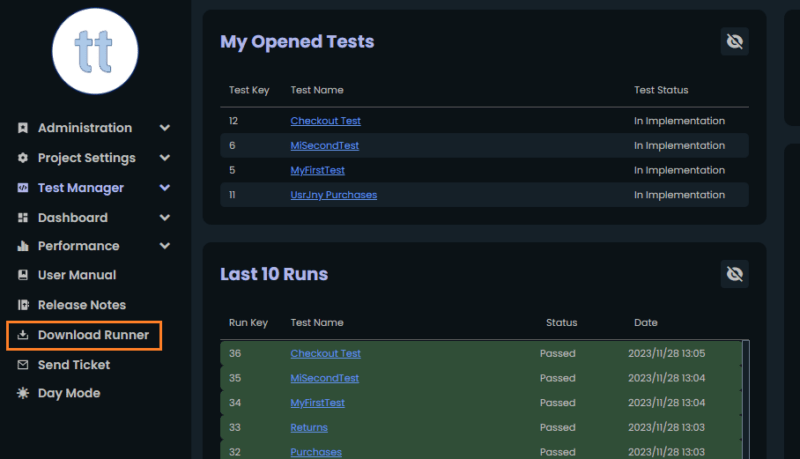
Task: Switch to Day Mode
Action: click(69, 393)
